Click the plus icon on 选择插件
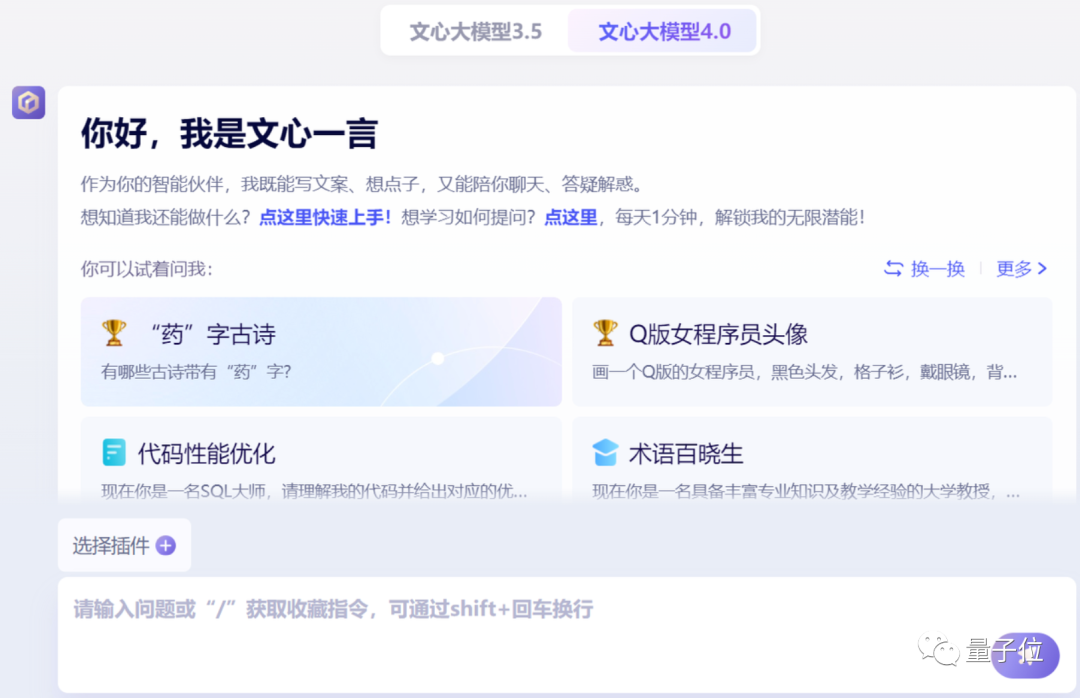The image size is (1080, 698). pyautogui.click(x=166, y=545)
